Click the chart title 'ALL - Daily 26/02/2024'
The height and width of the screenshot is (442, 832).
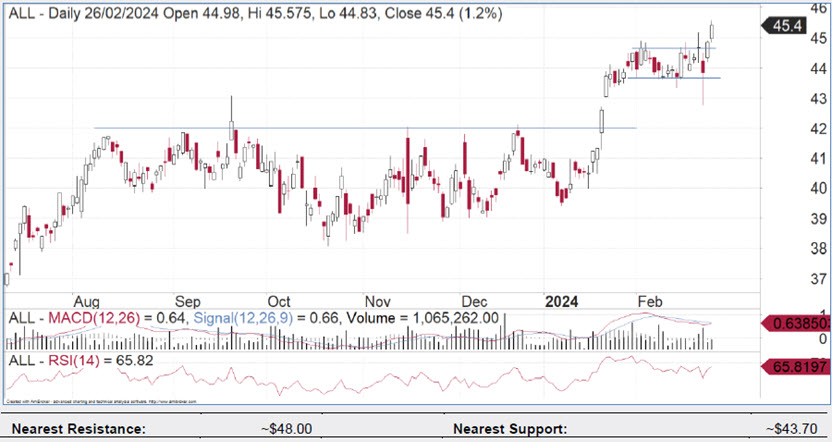83,13
